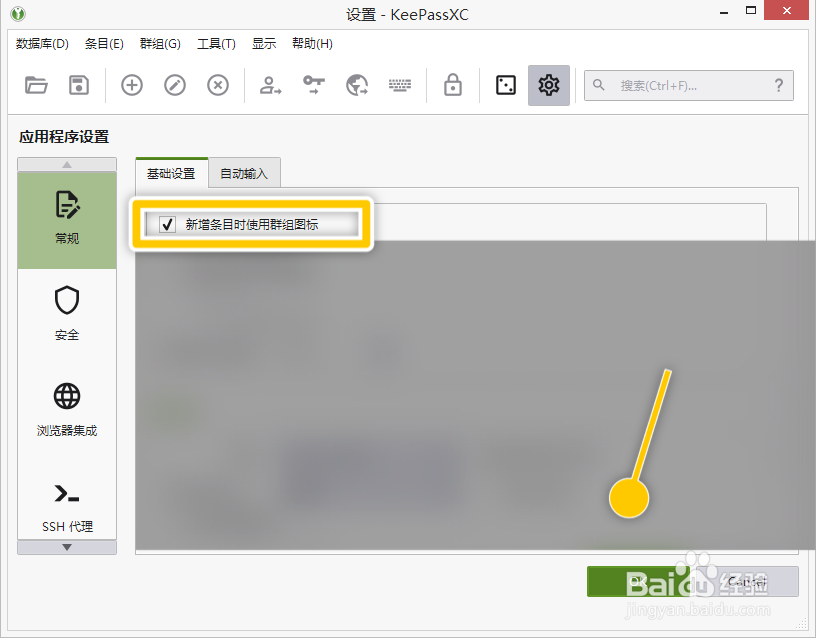Click inside the 搜索(Ctrl+F) search field
The image size is (816, 638).
pyautogui.click(x=680, y=85)
